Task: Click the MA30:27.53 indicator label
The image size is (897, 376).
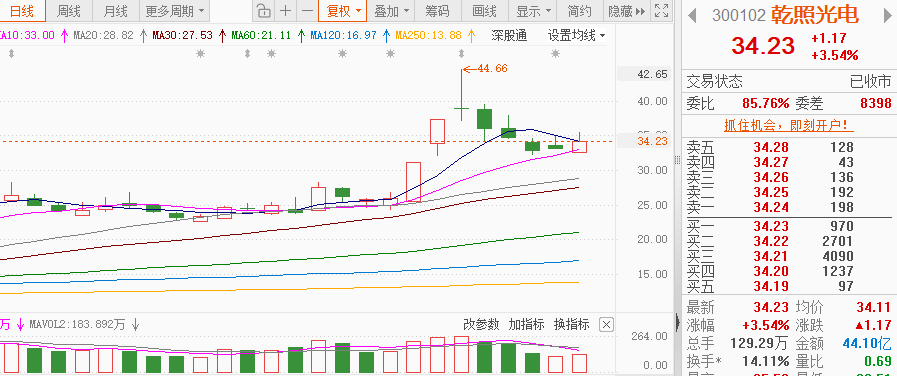Action: 182,35
